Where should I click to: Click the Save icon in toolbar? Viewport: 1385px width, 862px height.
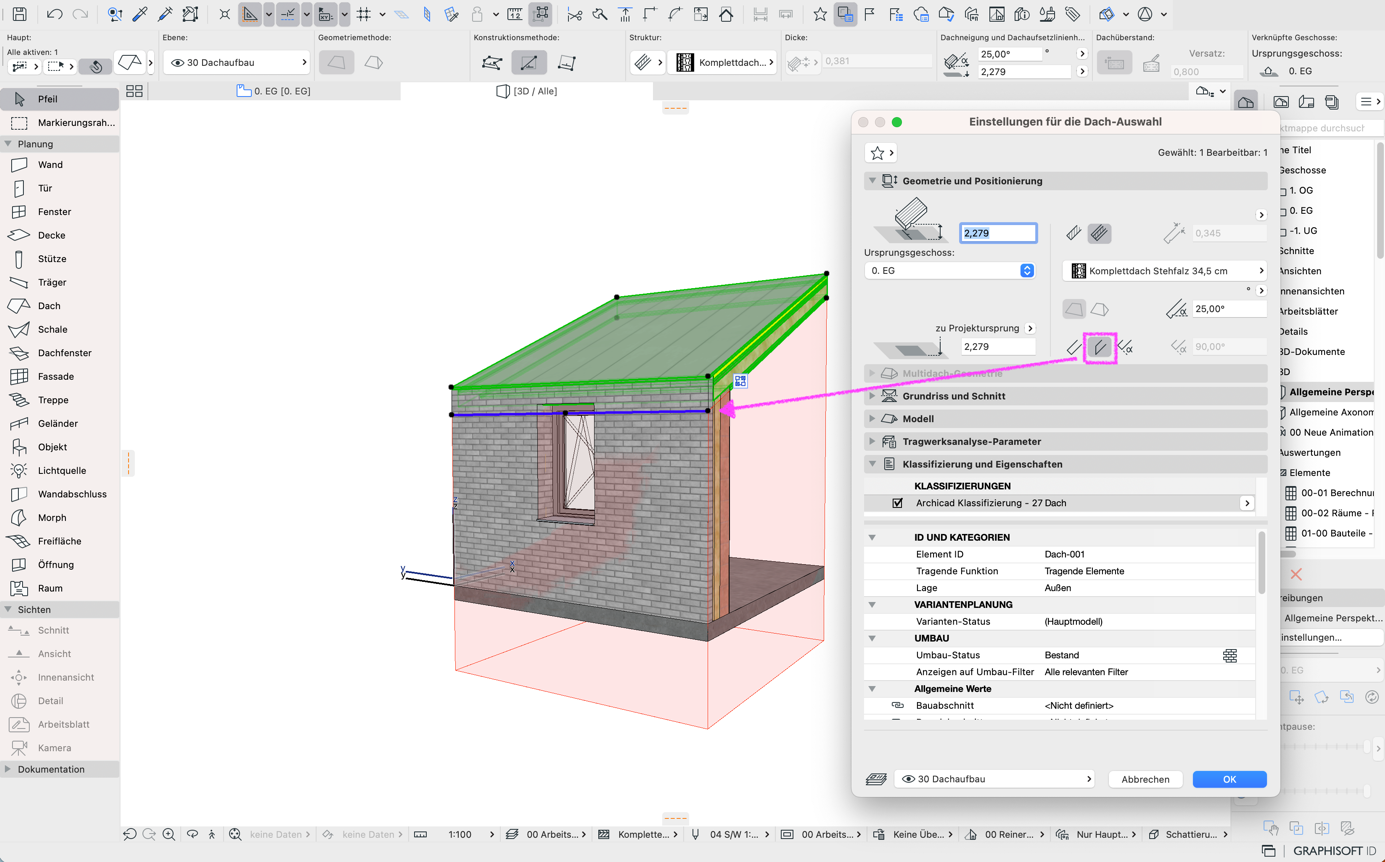tap(19, 14)
